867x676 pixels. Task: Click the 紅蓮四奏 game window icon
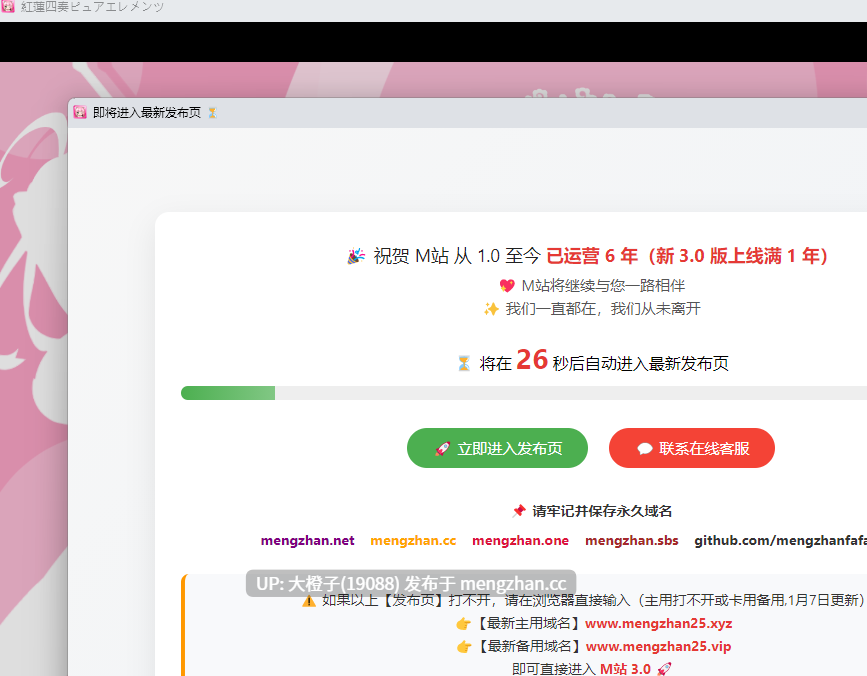click(x=8, y=6)
